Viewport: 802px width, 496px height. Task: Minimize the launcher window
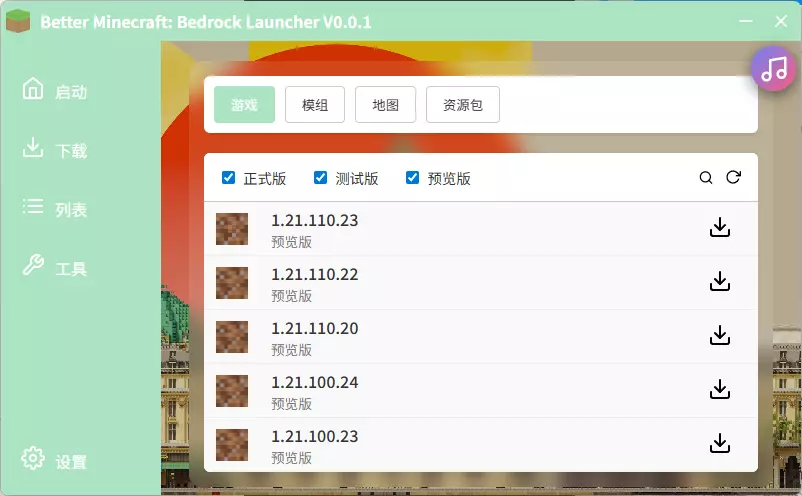click(746, 21)
